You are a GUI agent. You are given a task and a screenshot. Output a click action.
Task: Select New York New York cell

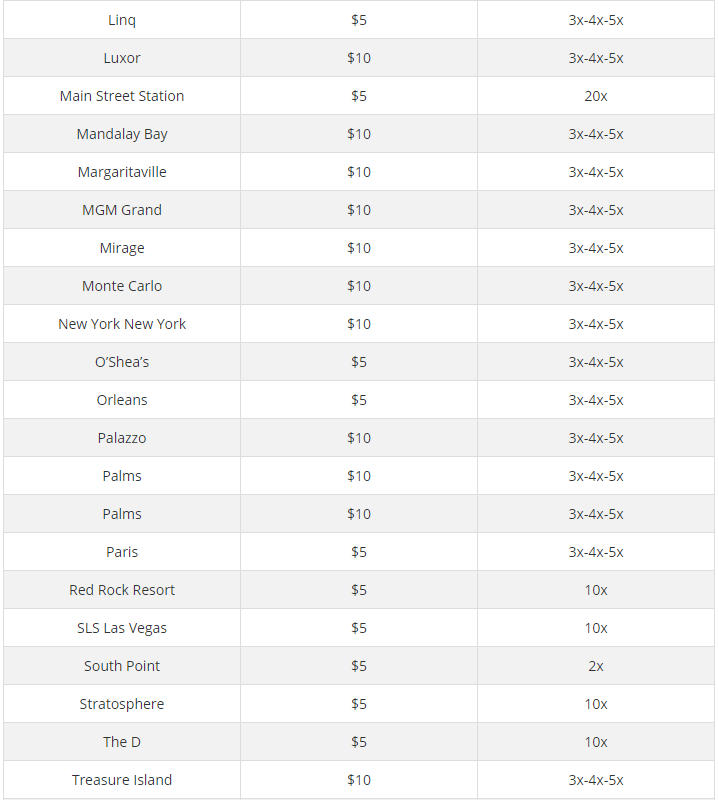122,324
